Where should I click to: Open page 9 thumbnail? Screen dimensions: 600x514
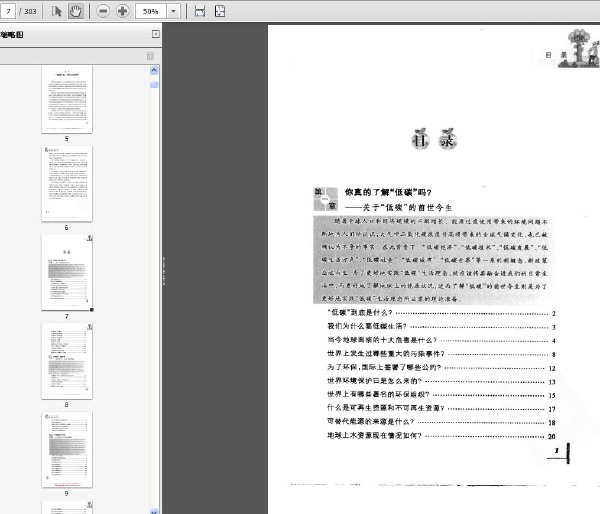pos(67,449)
